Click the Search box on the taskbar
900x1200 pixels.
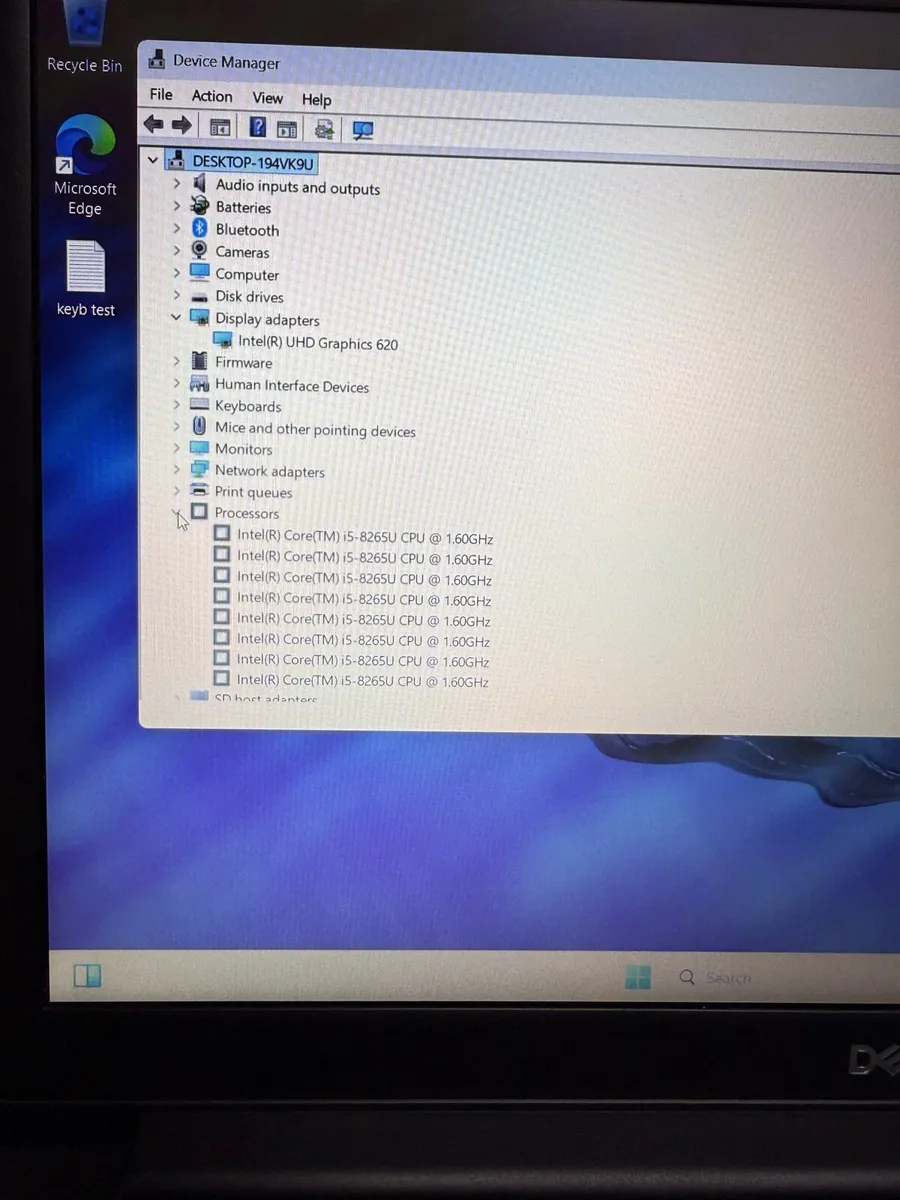pos(728,978)
